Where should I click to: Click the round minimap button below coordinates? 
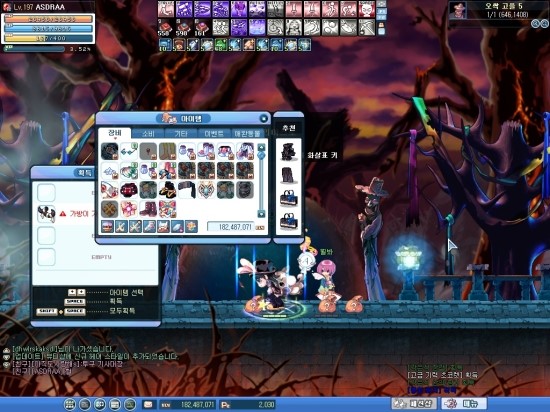(535, 23)
